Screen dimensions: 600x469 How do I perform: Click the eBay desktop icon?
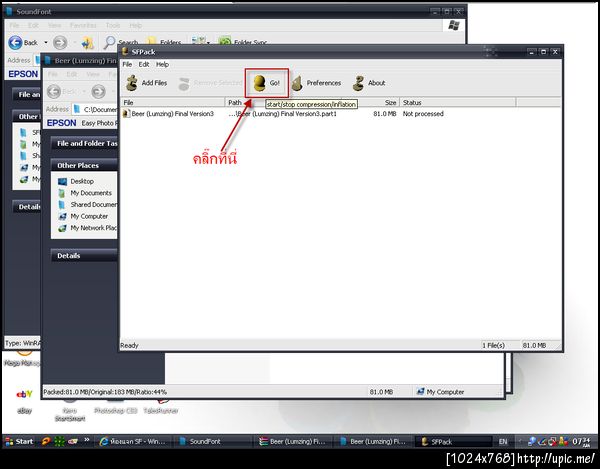(24, 401)
